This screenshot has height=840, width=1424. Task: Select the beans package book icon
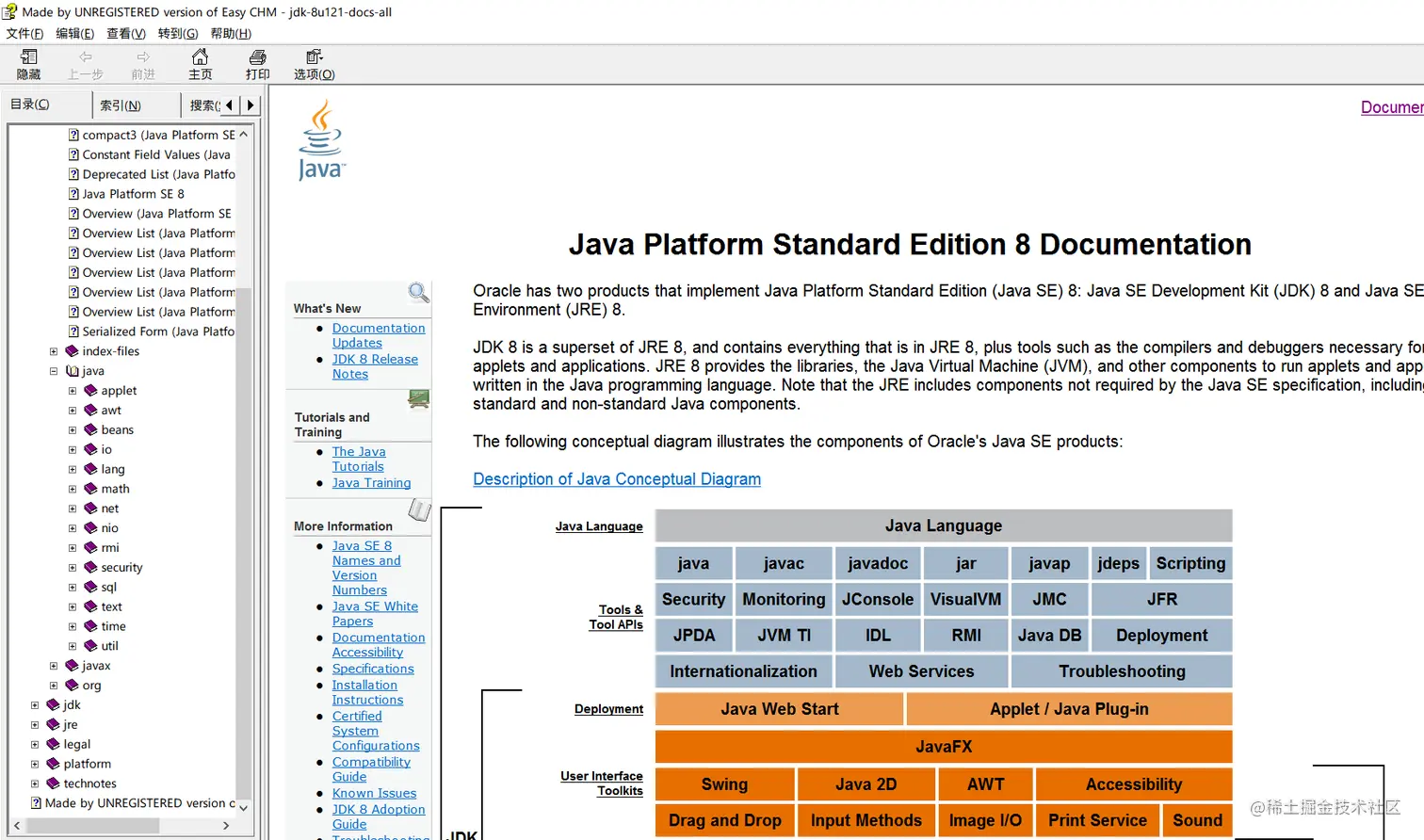90,429
